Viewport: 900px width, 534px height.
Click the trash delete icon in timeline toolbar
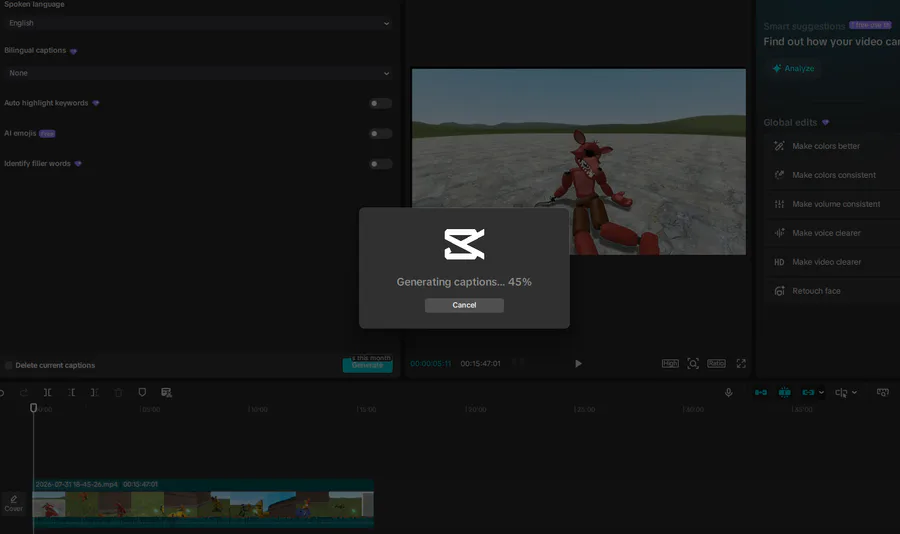[118, 393]
